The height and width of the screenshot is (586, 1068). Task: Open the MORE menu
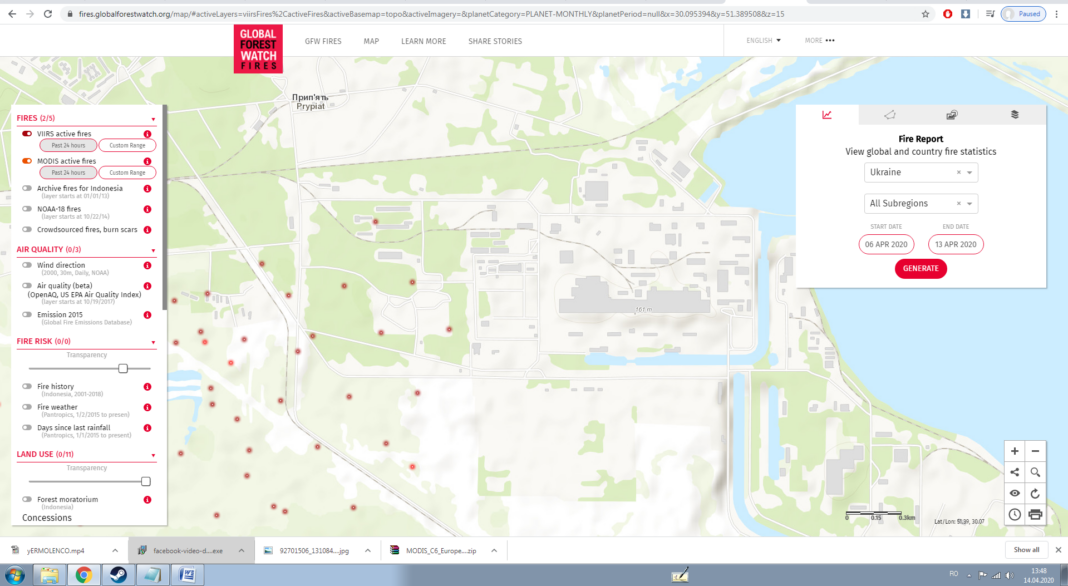(x=819, y=40)
